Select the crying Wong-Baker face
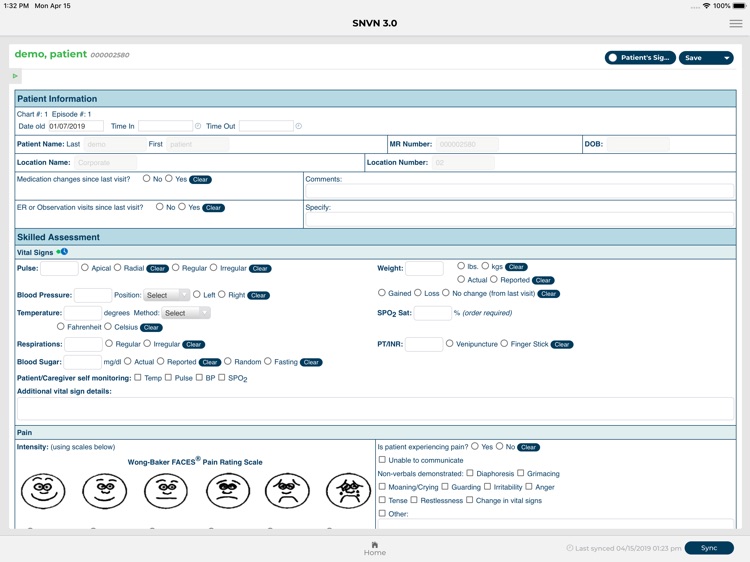Screen dimensions: 750x562 click(348, 491)
